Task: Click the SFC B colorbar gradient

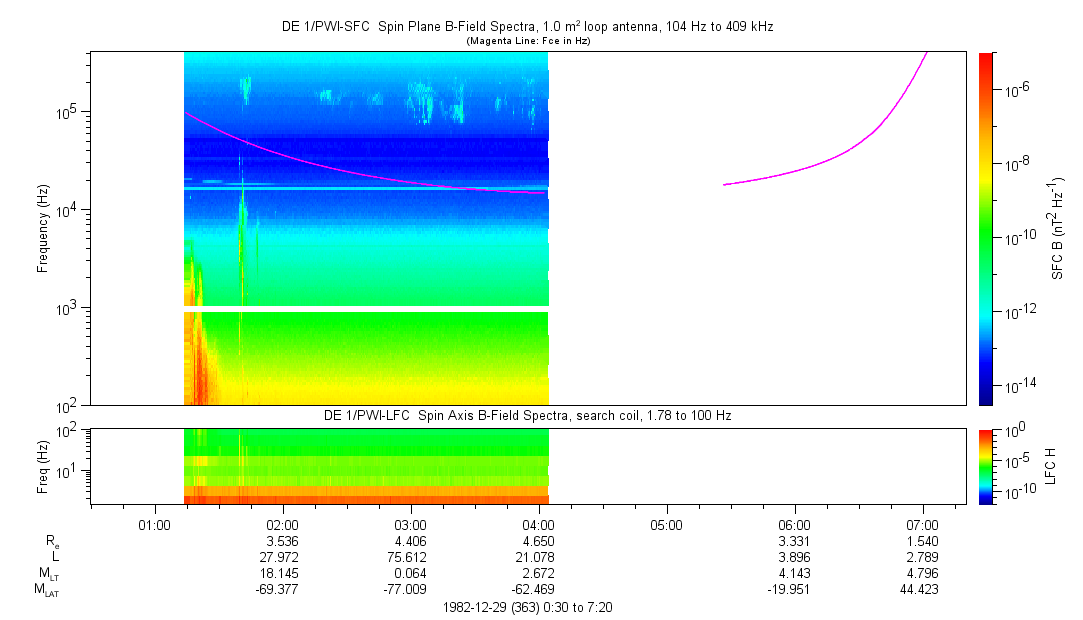Action: (x=986, y=228)
